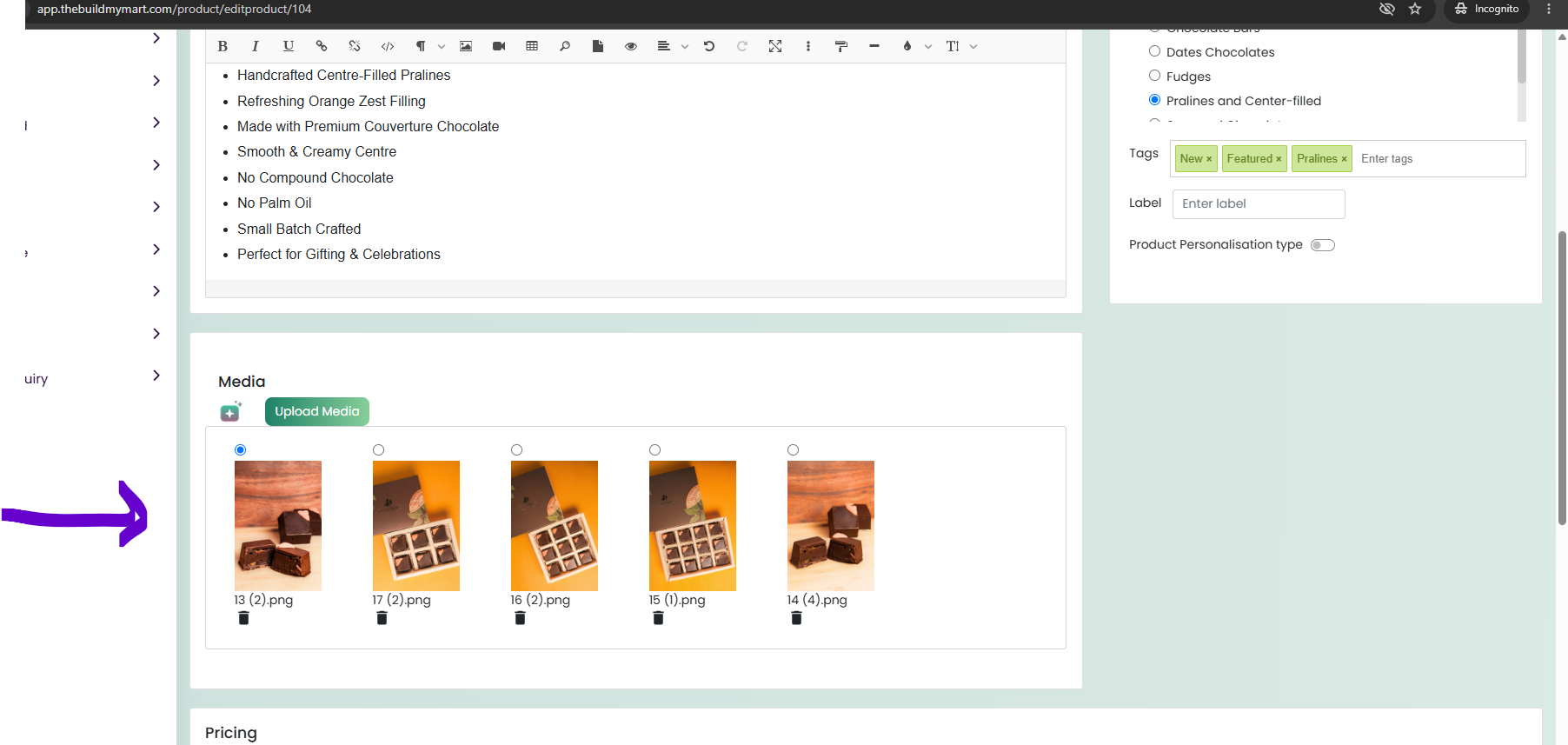The image size is (1568, 745).
Task: Mark 16 (2).png as the default image
Action: click(x=516, y=449)
